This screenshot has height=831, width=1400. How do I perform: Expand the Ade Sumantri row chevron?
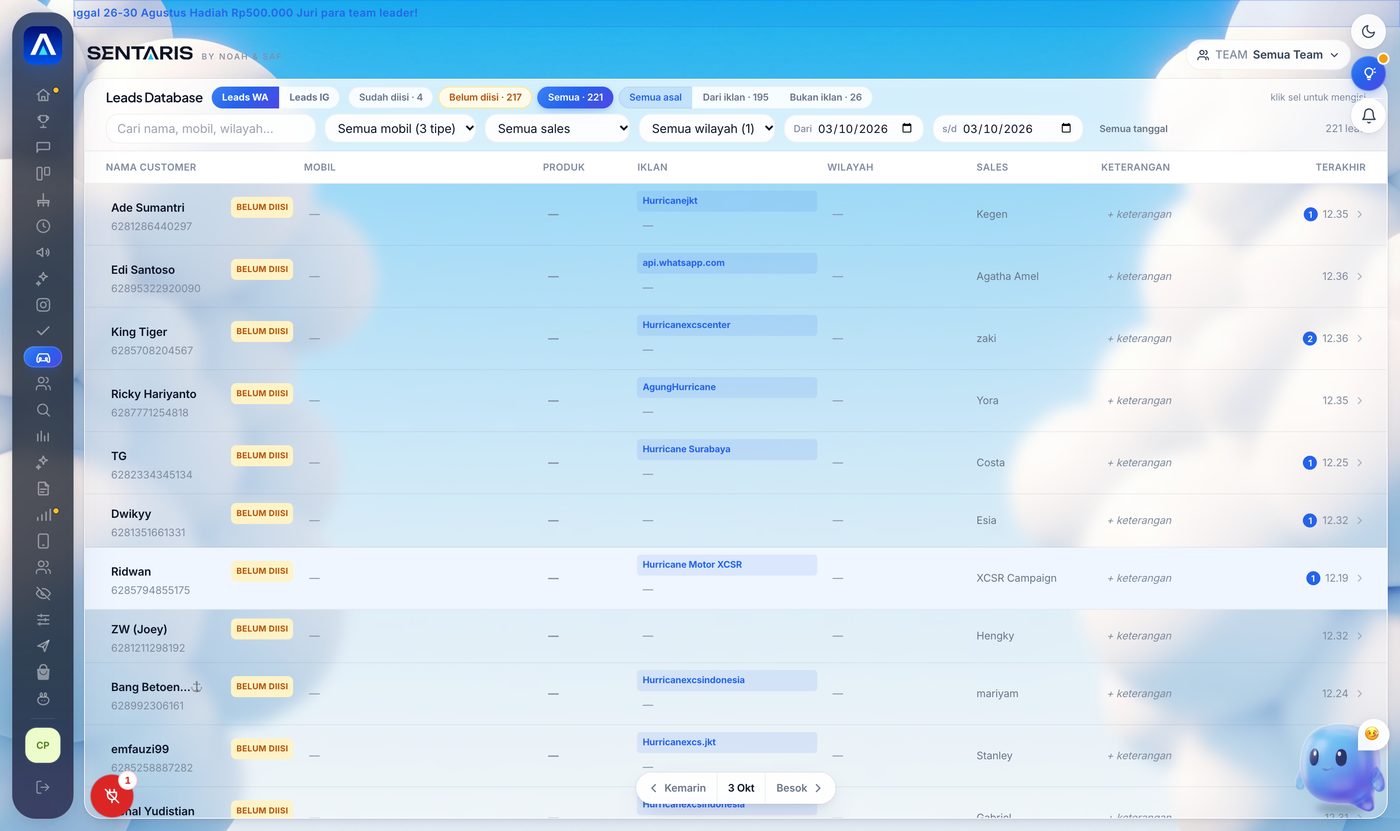[1360, 214]
